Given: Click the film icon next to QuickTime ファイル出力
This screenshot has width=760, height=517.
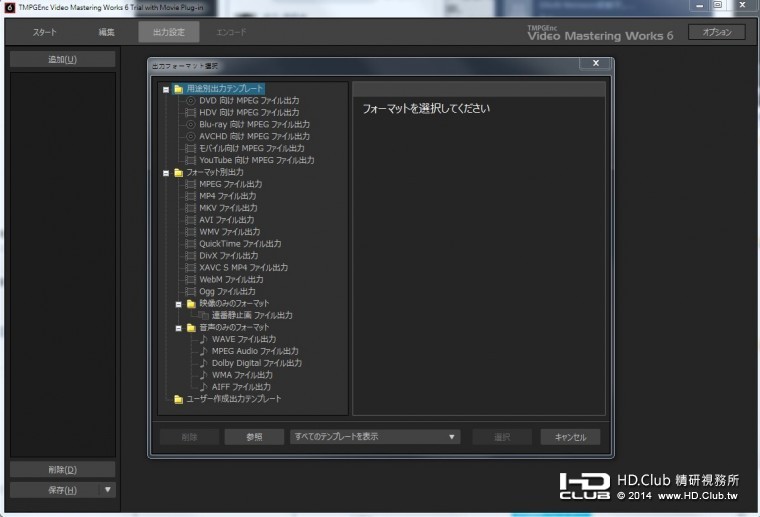Looking at the screenshot, I should [x=190, y=244].
